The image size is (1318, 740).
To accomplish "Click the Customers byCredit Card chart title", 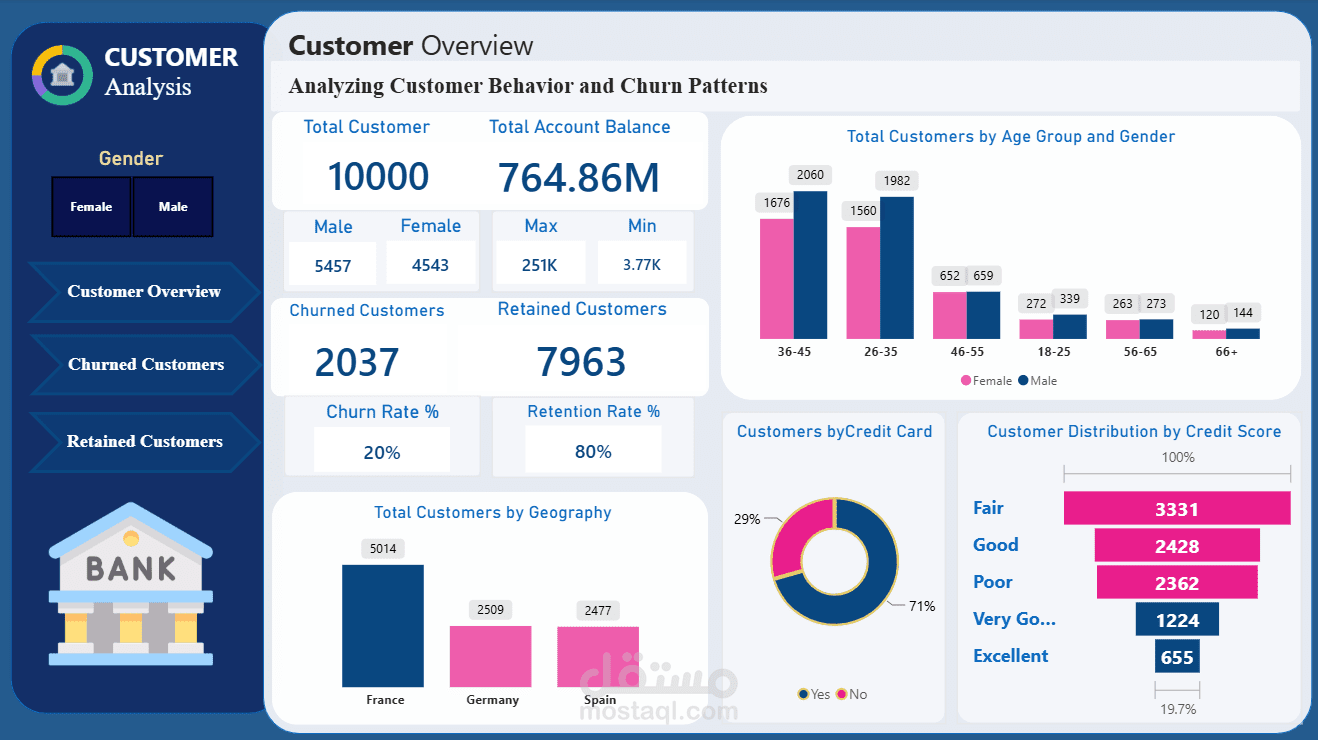I will point(834,432).
